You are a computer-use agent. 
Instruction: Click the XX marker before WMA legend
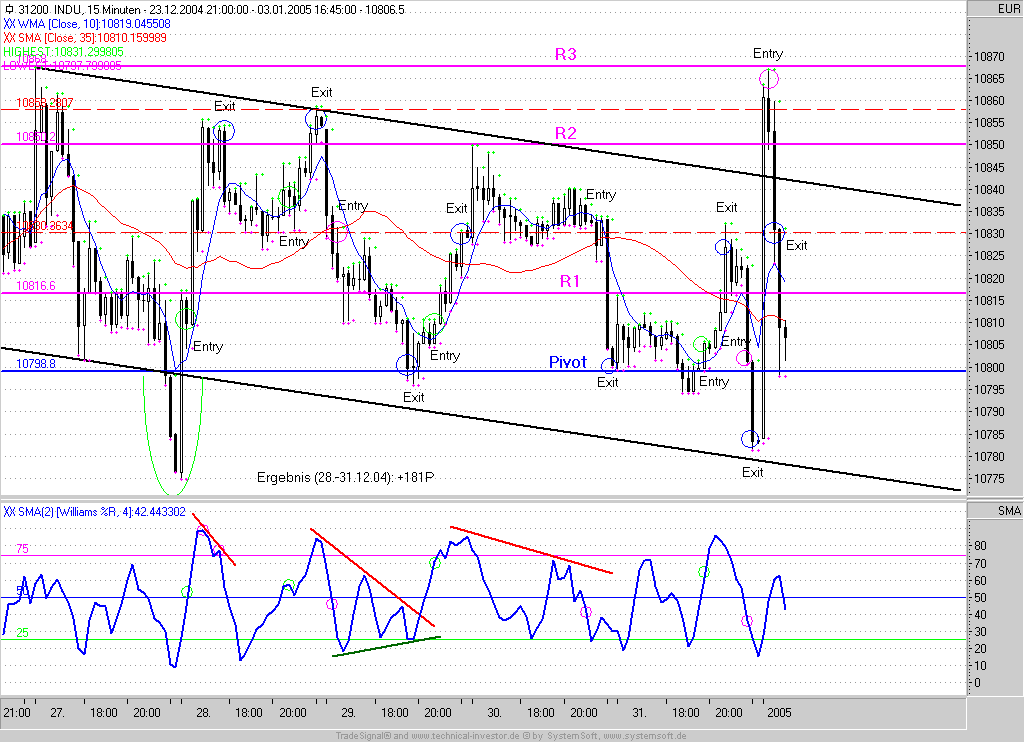click(9, 24)
